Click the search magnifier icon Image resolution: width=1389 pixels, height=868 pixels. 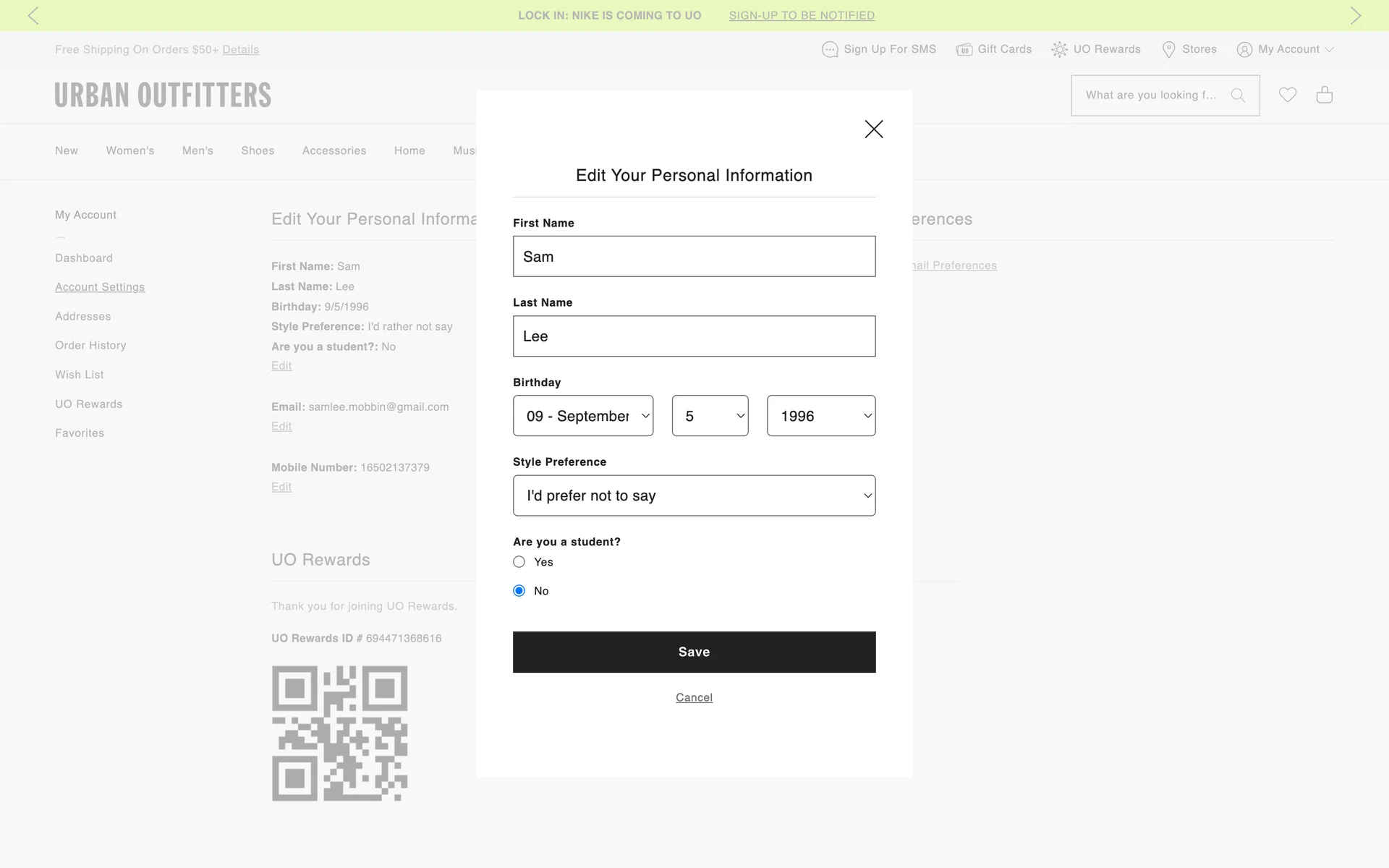pos(1238,95)
